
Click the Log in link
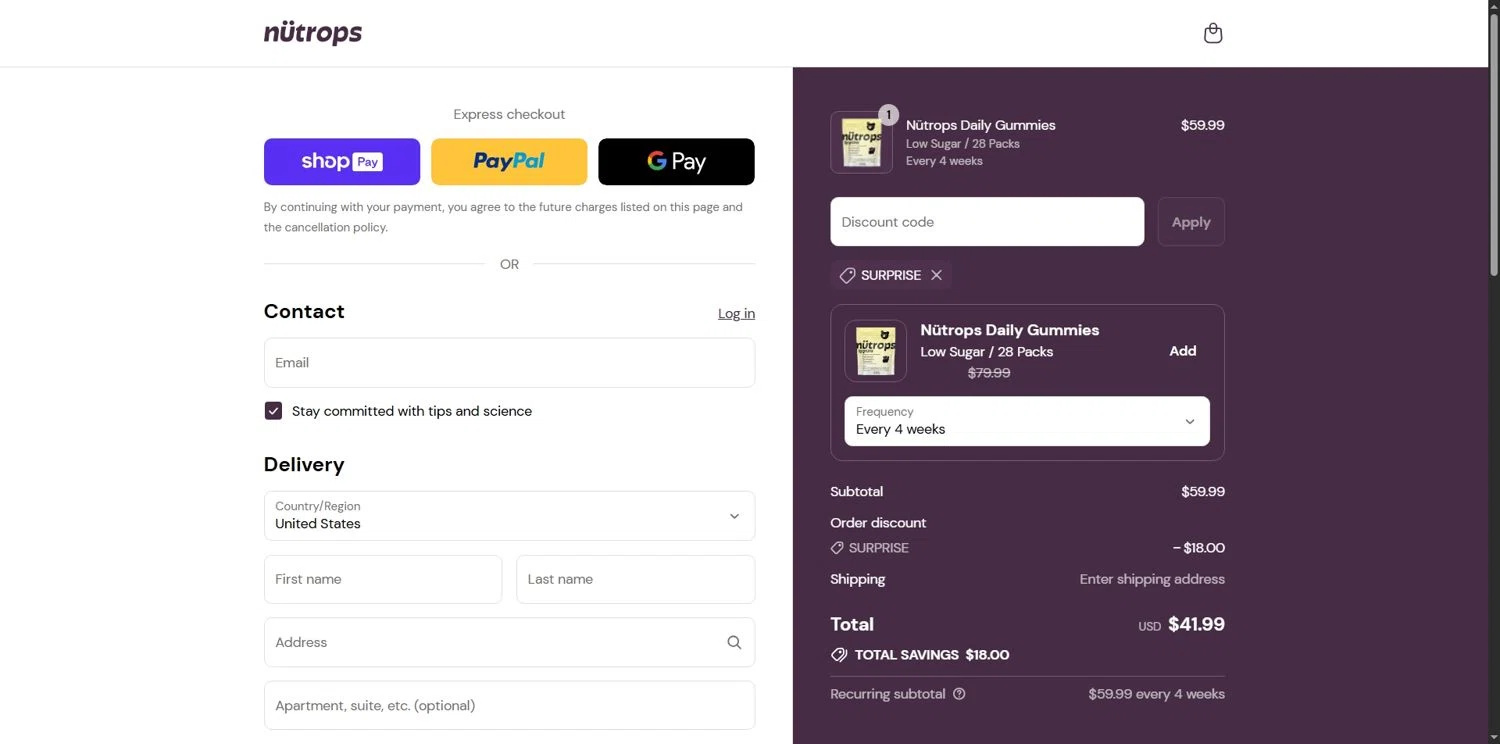tap(736, 313)
